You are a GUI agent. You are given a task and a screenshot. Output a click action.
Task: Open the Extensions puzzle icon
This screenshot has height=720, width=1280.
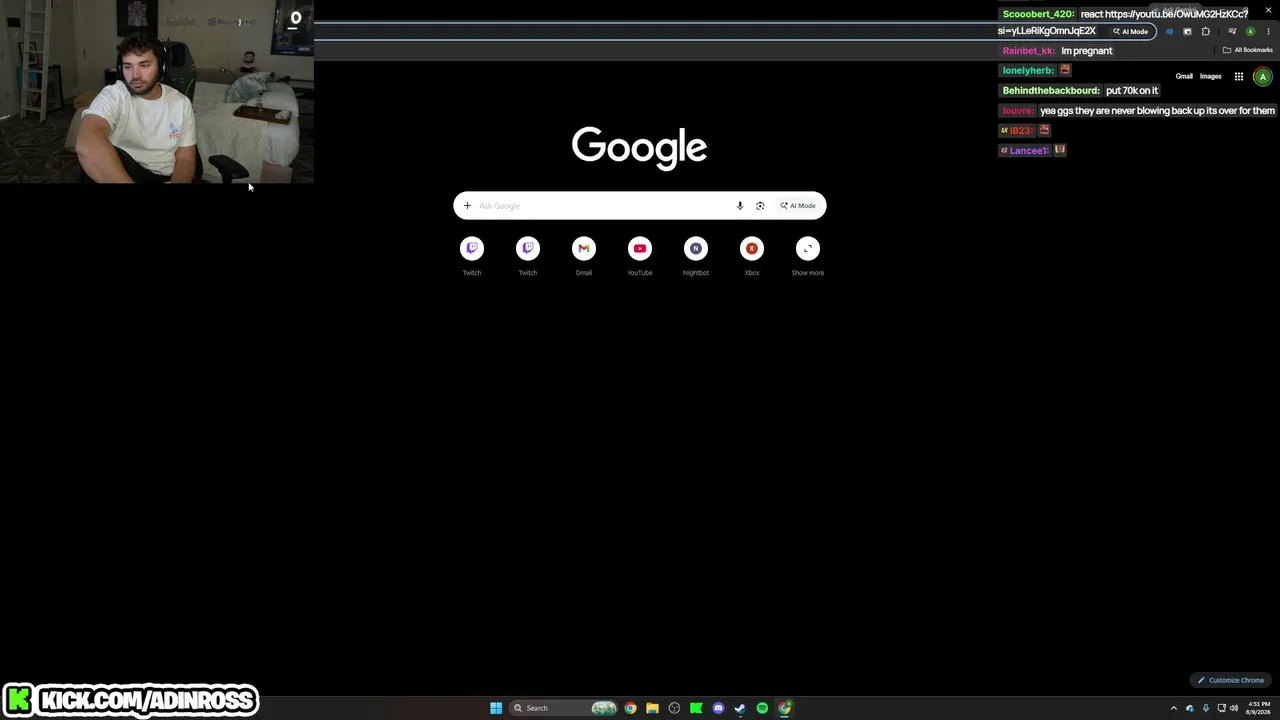tap(1206, 31)
